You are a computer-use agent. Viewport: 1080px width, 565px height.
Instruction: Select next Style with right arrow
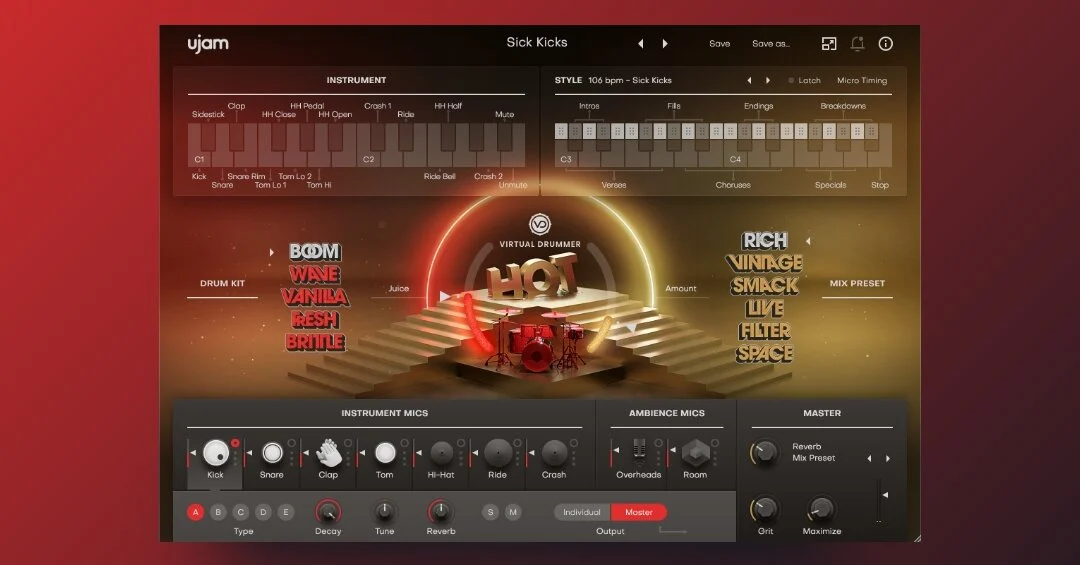click(768, 81)
